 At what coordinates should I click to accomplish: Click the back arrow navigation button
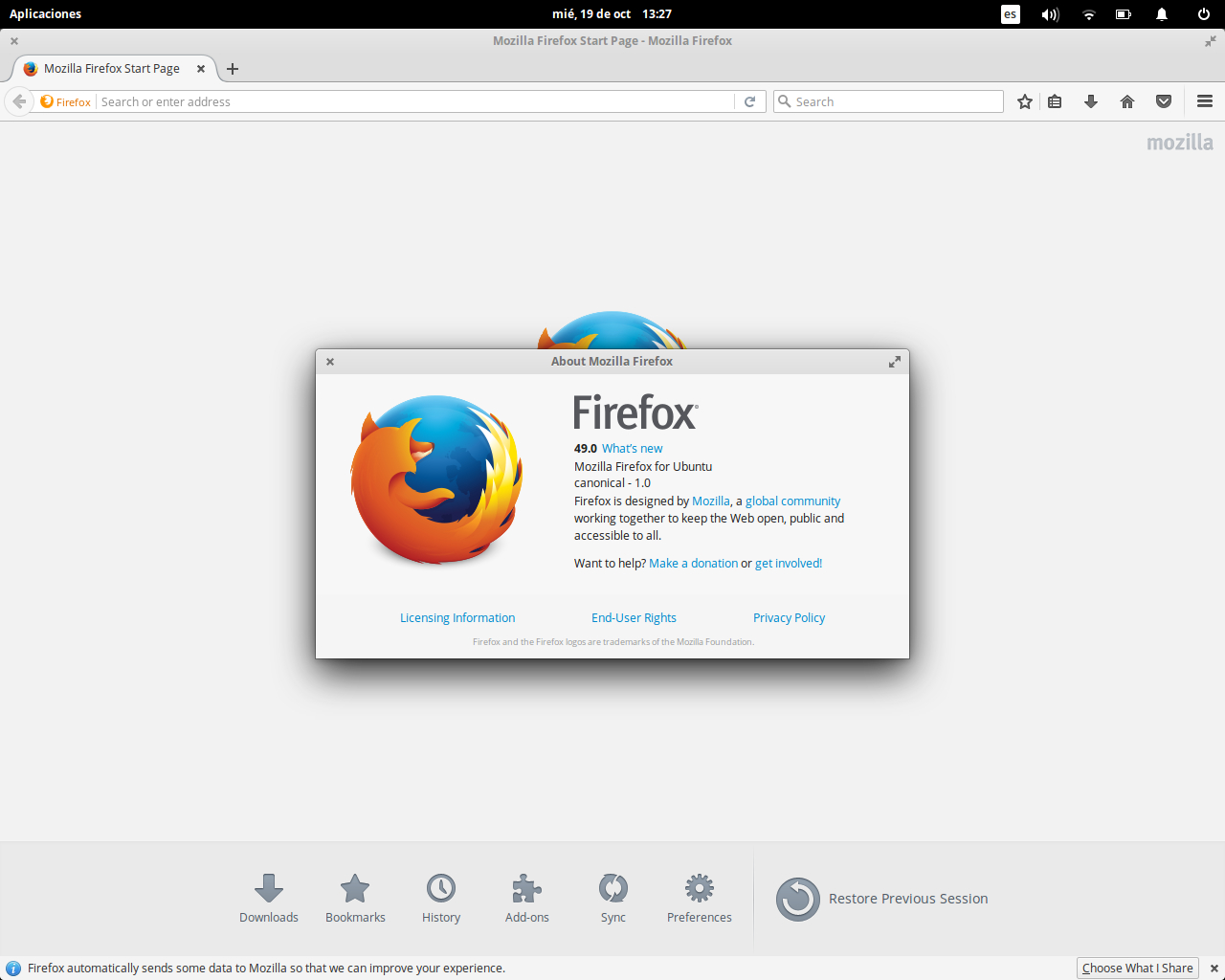19,101
